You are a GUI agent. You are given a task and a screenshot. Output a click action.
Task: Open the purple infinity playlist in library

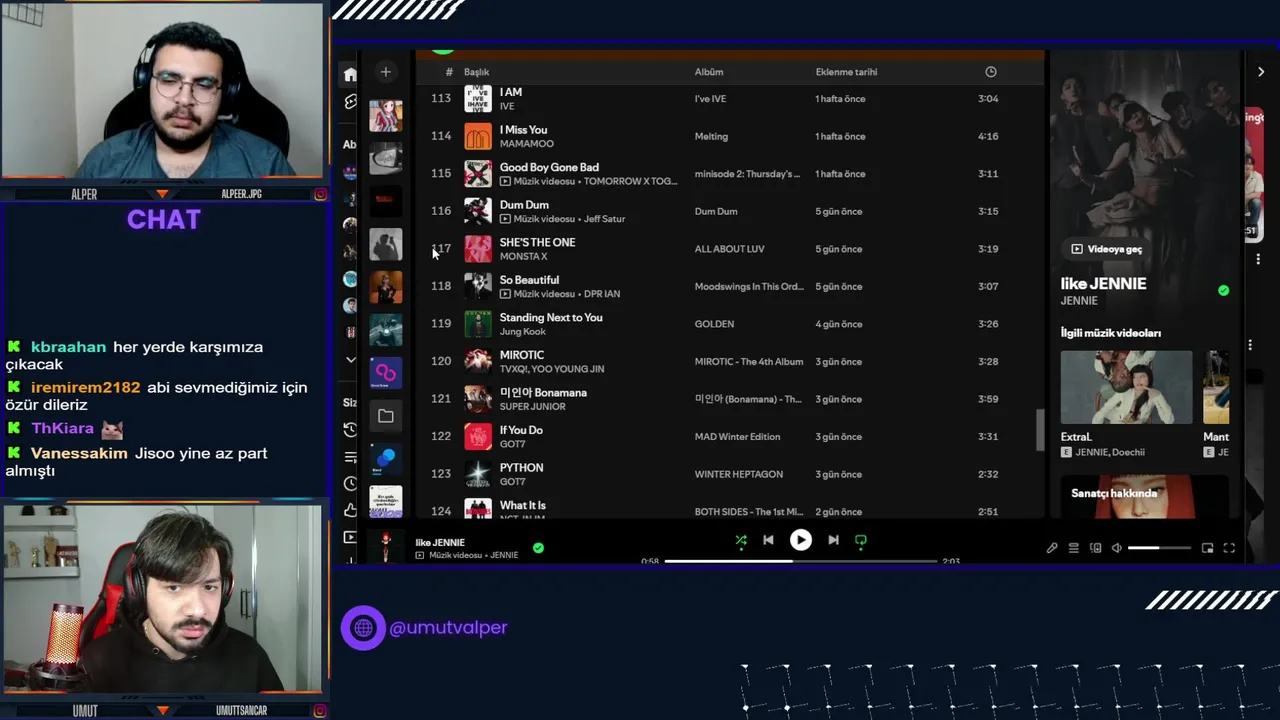coord(386,373)
